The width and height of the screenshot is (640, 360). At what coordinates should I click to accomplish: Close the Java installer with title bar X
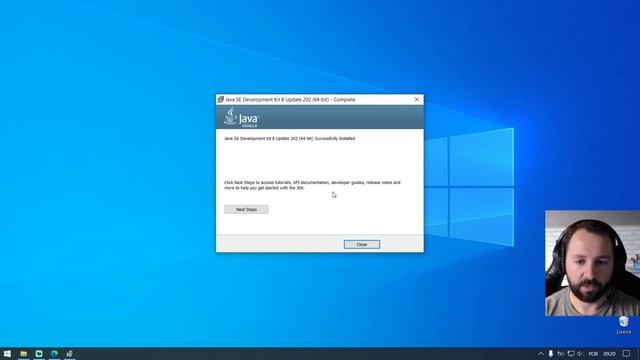(416, 99)
